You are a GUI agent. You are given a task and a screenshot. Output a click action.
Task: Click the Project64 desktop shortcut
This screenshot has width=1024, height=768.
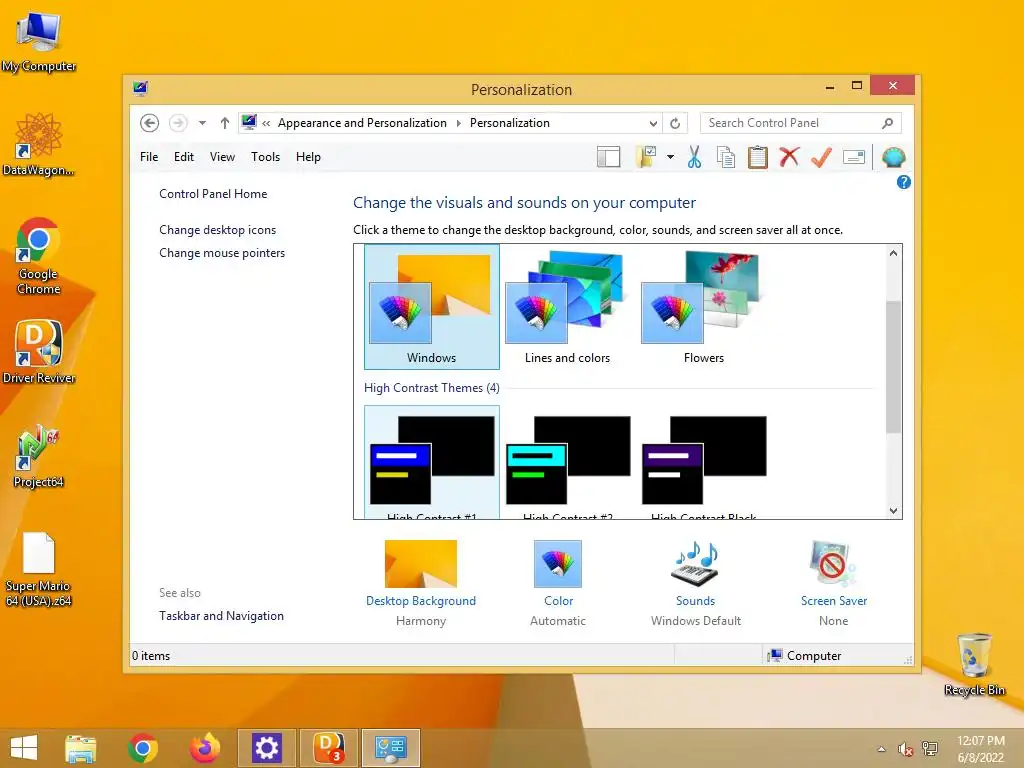pos(39,456)
